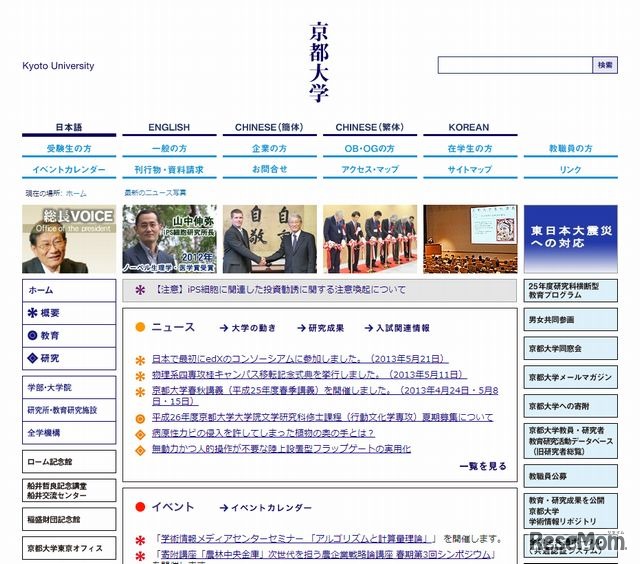Filter news by 研究成果
The image size is (640, 564).
(321, 328)
